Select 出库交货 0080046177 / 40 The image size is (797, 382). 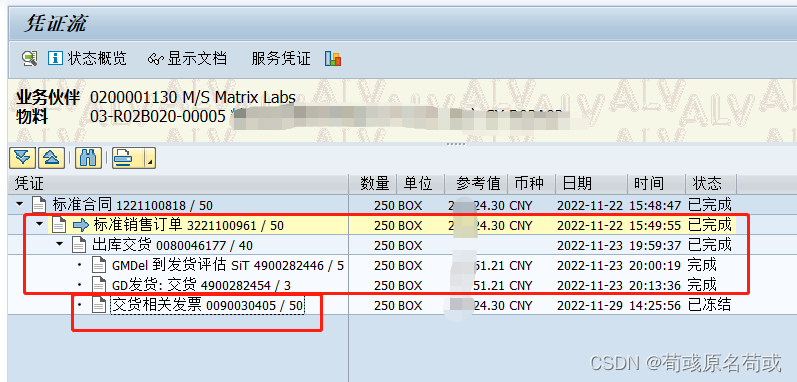[x=172, y=245]
